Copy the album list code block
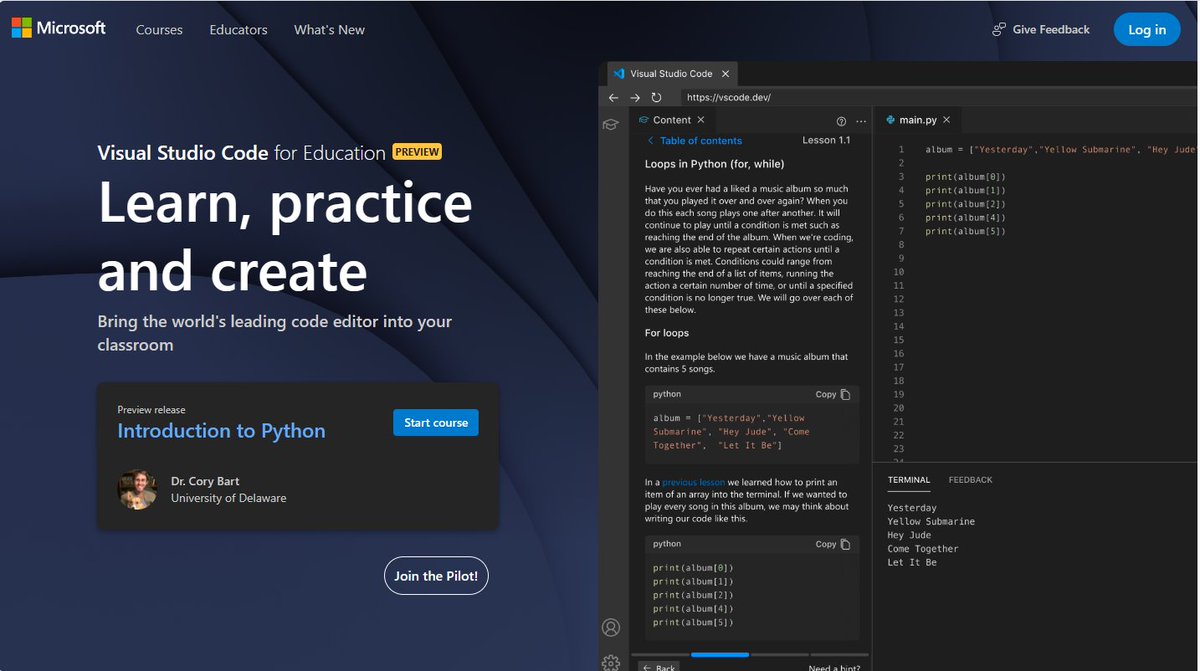 (x=833, y=394)
